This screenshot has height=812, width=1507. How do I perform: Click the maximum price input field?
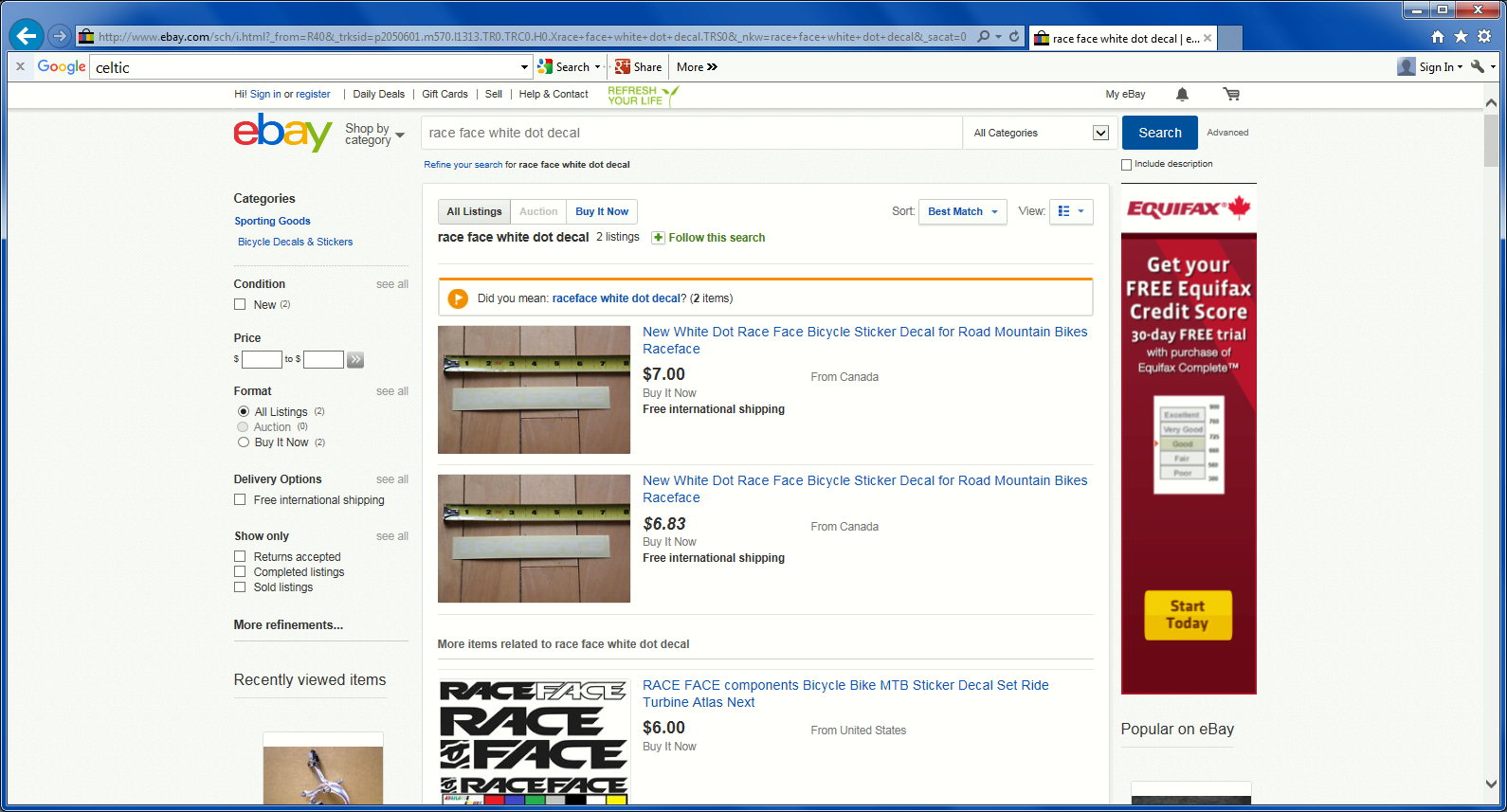(323, 359)
